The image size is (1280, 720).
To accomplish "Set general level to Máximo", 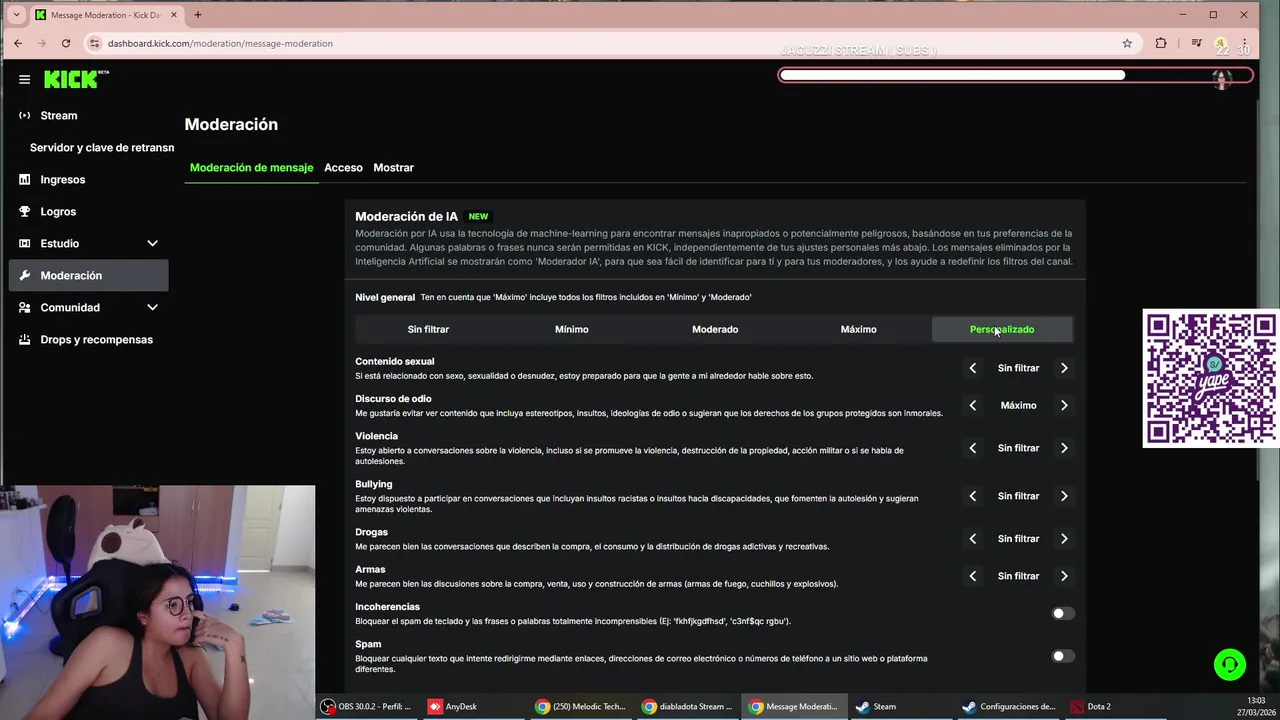I will 858,329.
